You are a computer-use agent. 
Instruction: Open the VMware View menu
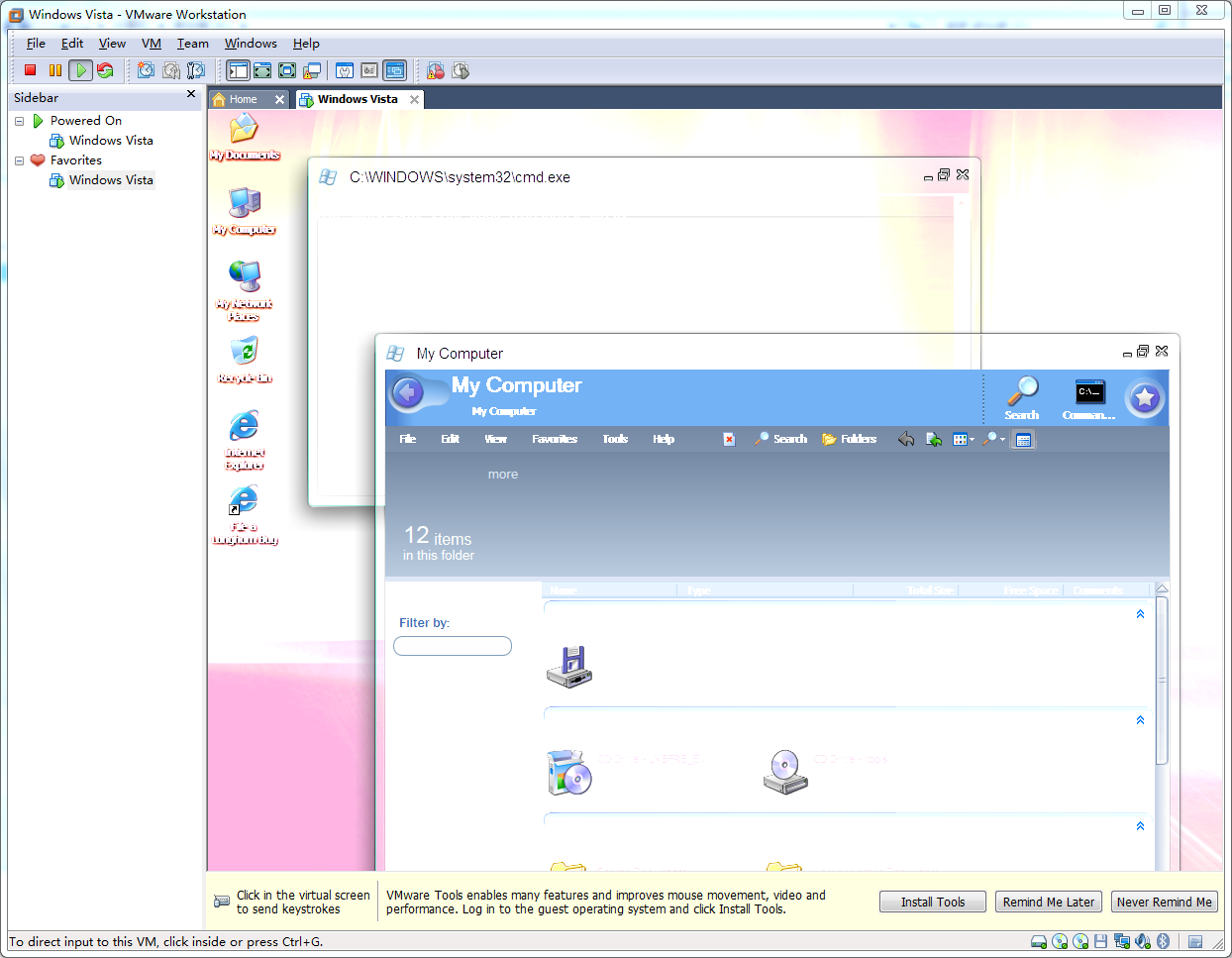coord(112,44)
